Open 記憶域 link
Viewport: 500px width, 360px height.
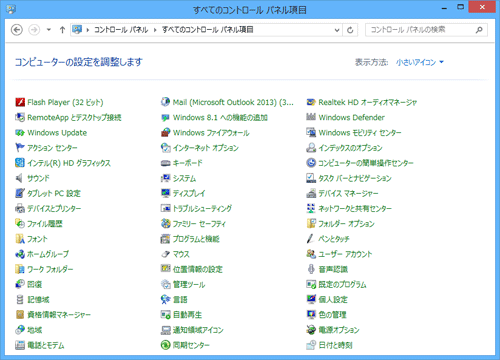coord(38,299)
